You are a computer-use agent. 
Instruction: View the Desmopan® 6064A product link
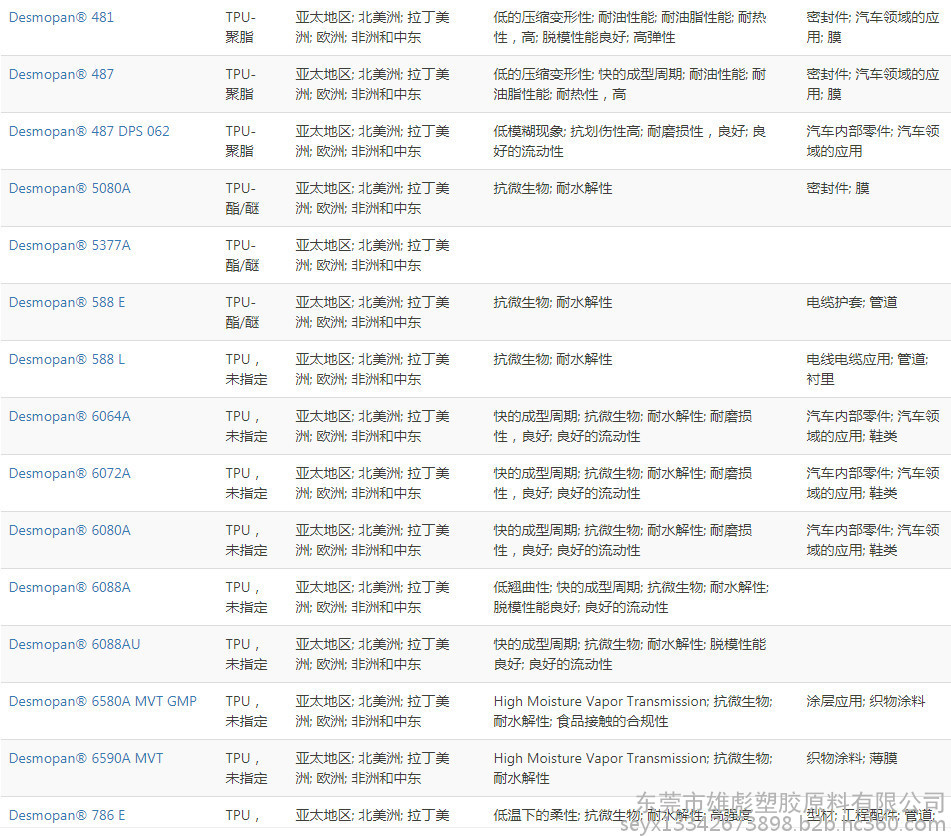(70, 417)
